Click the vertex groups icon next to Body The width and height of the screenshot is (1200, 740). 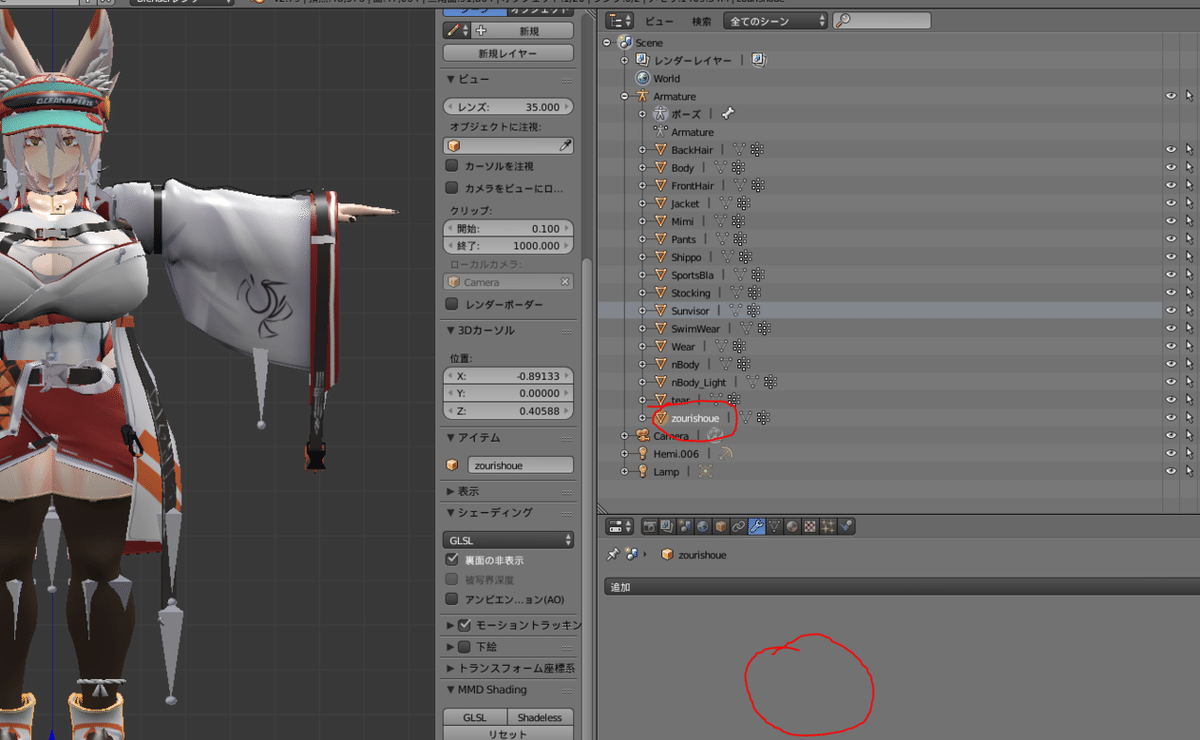[738, 168]
